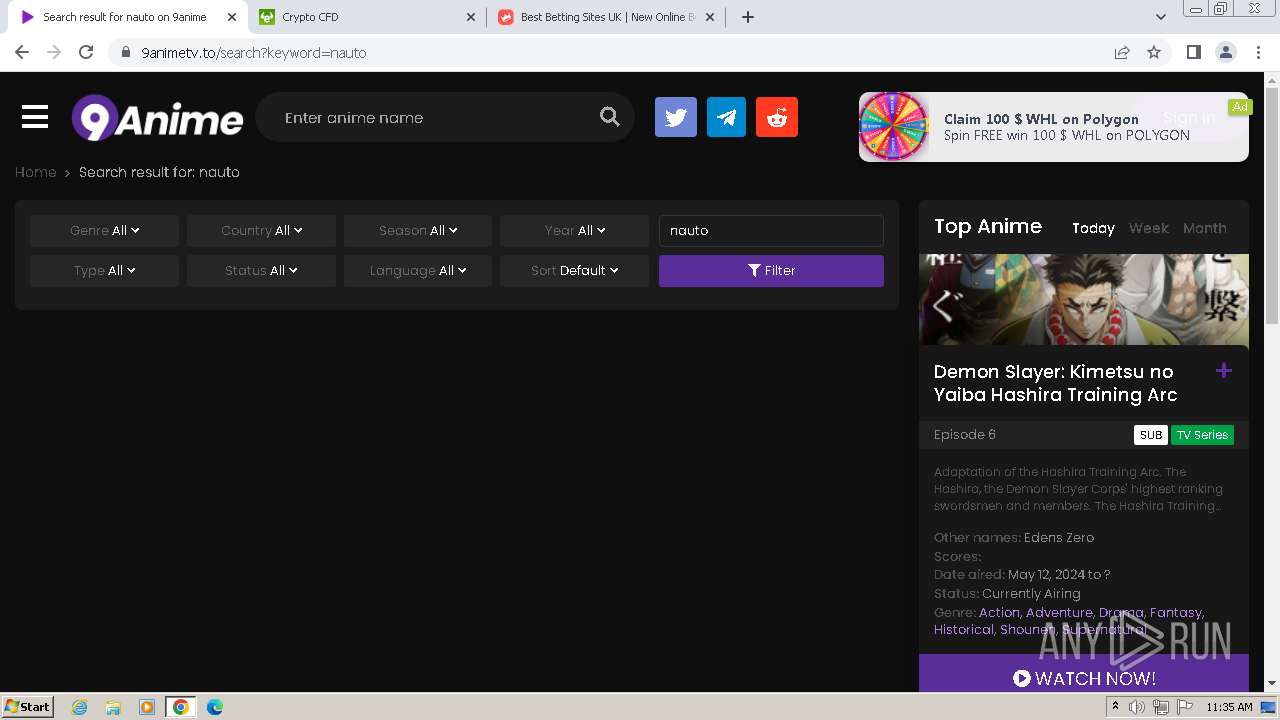Image resolution: width=1280 pixels, height=720 pixels.
Task: Open the Action genre link
Action: pos(999,612)
